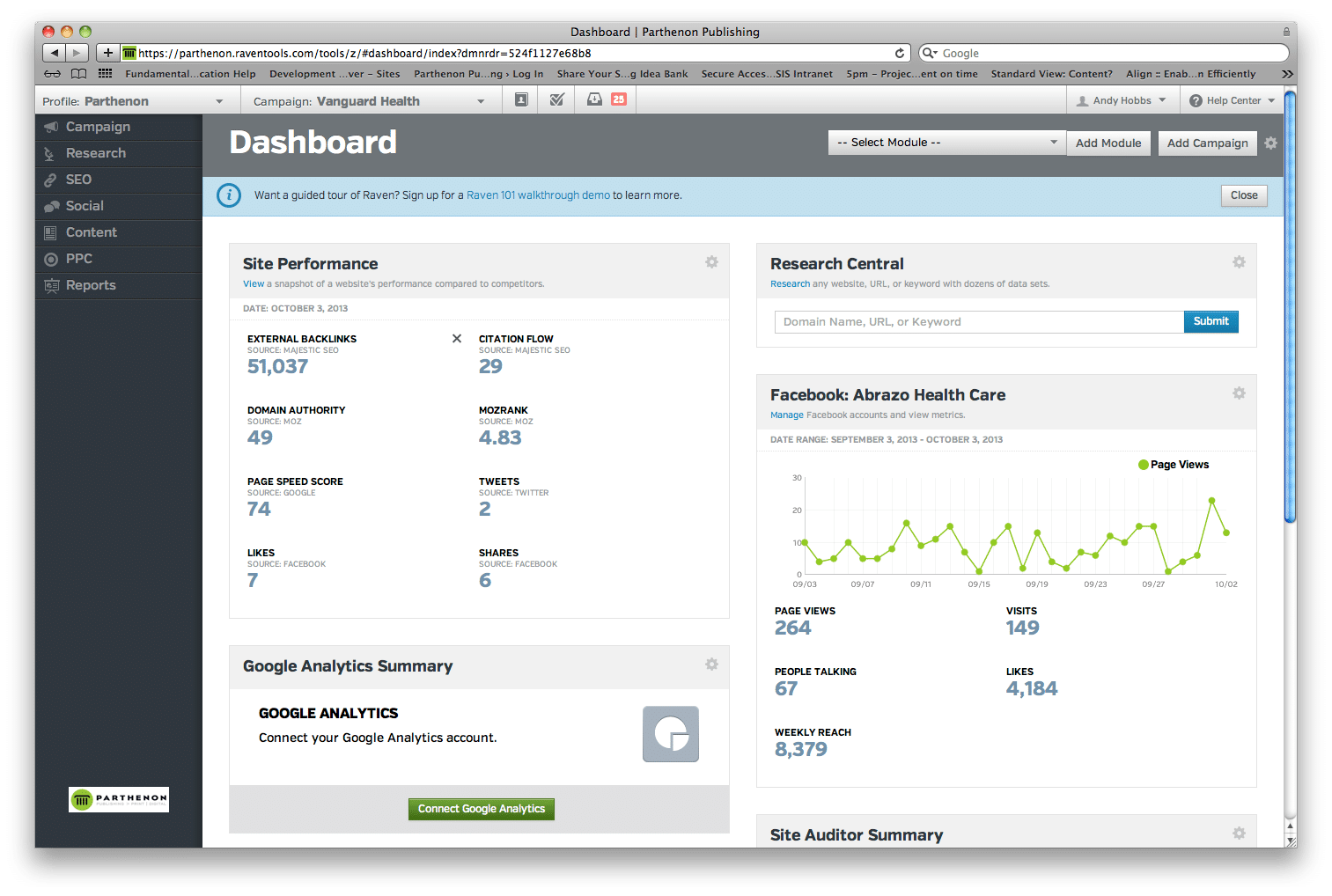Click the Add Campaign button

click(1208, 143)
